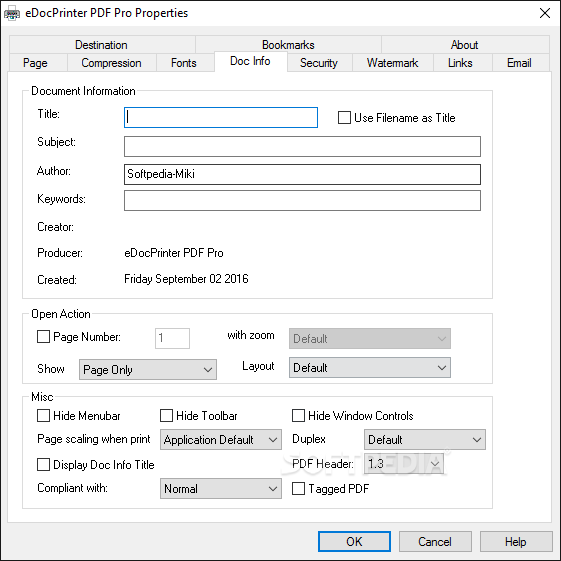The image size is (561, 561).
Task: Click the Creator label
Action: coord(55,227)
